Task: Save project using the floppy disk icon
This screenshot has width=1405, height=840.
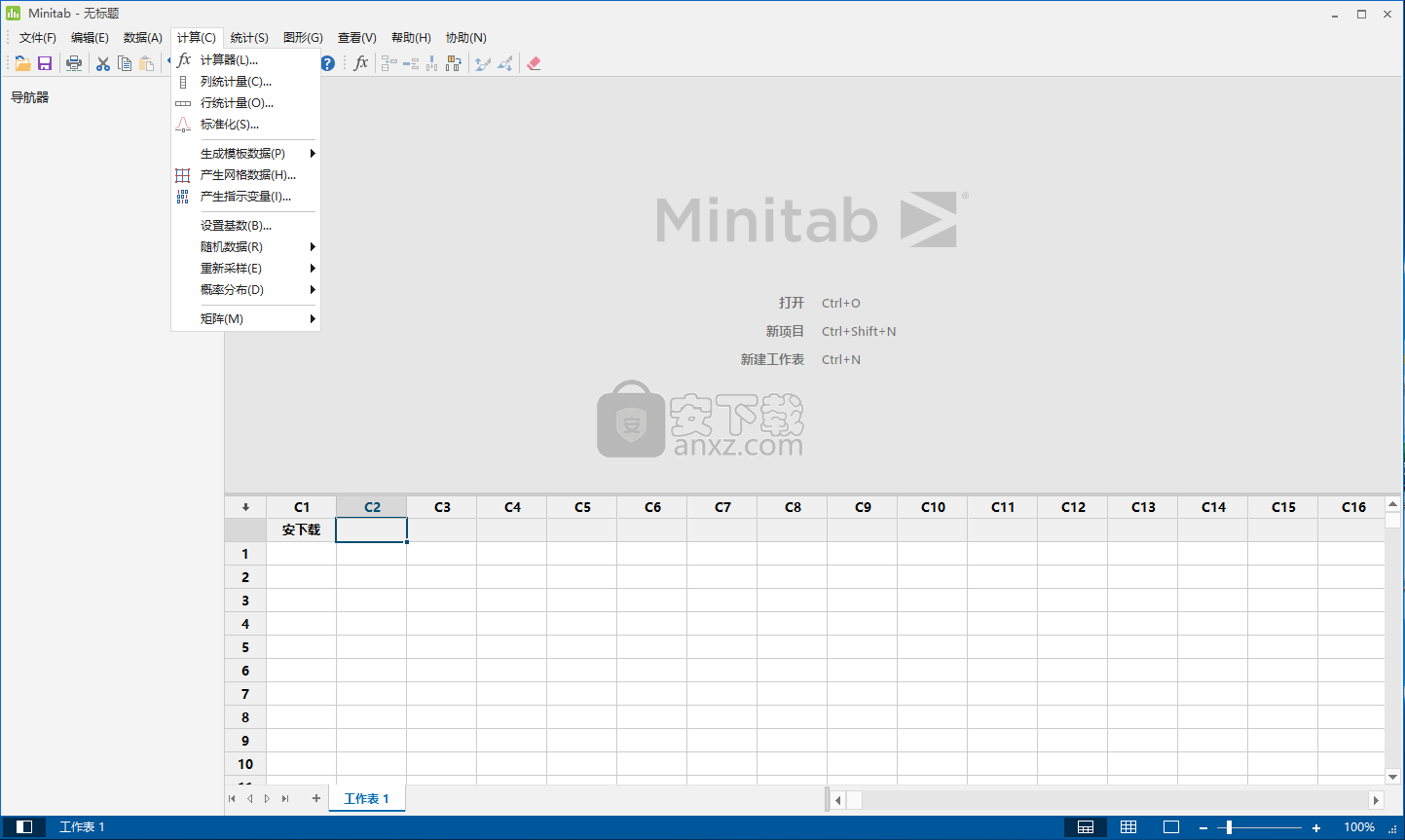Action: pos(45,63)
